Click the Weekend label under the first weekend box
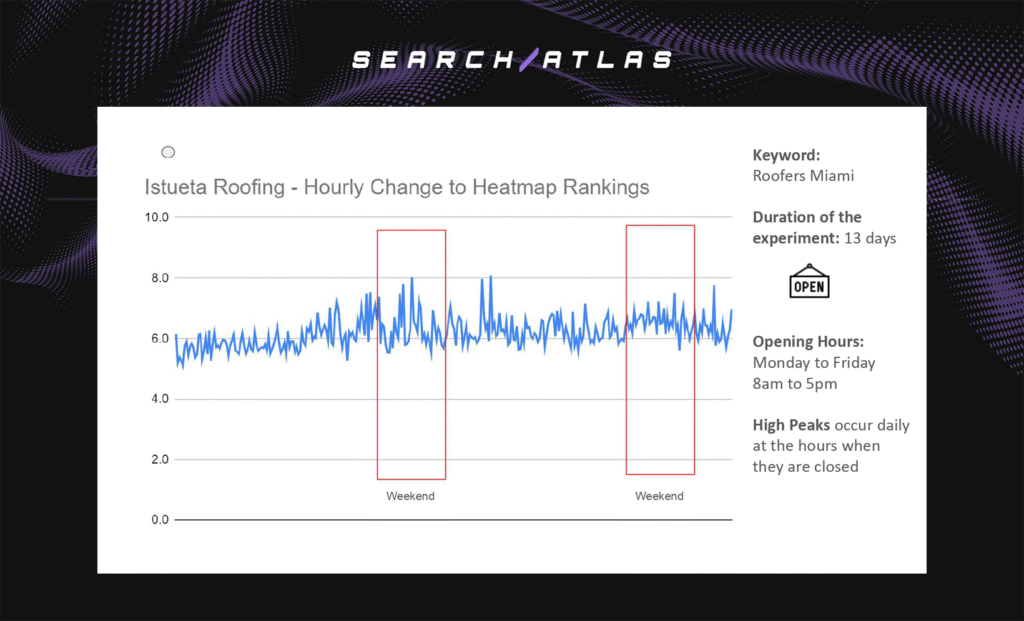The width and height of the screenshot is (1024, 621). 410,496
